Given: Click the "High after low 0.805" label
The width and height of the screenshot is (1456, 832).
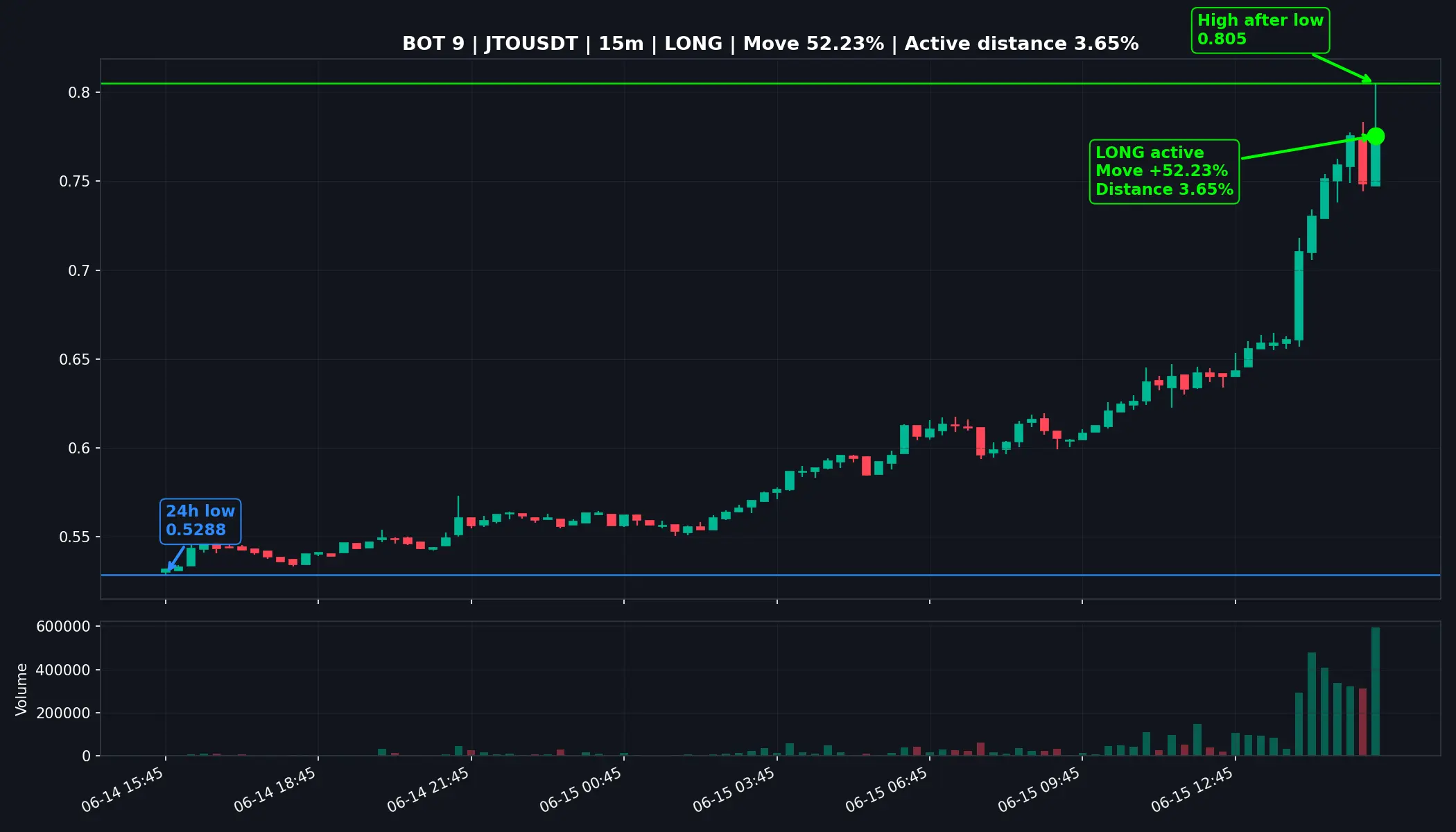Looking at the screenshot, I should point(1260,30).
